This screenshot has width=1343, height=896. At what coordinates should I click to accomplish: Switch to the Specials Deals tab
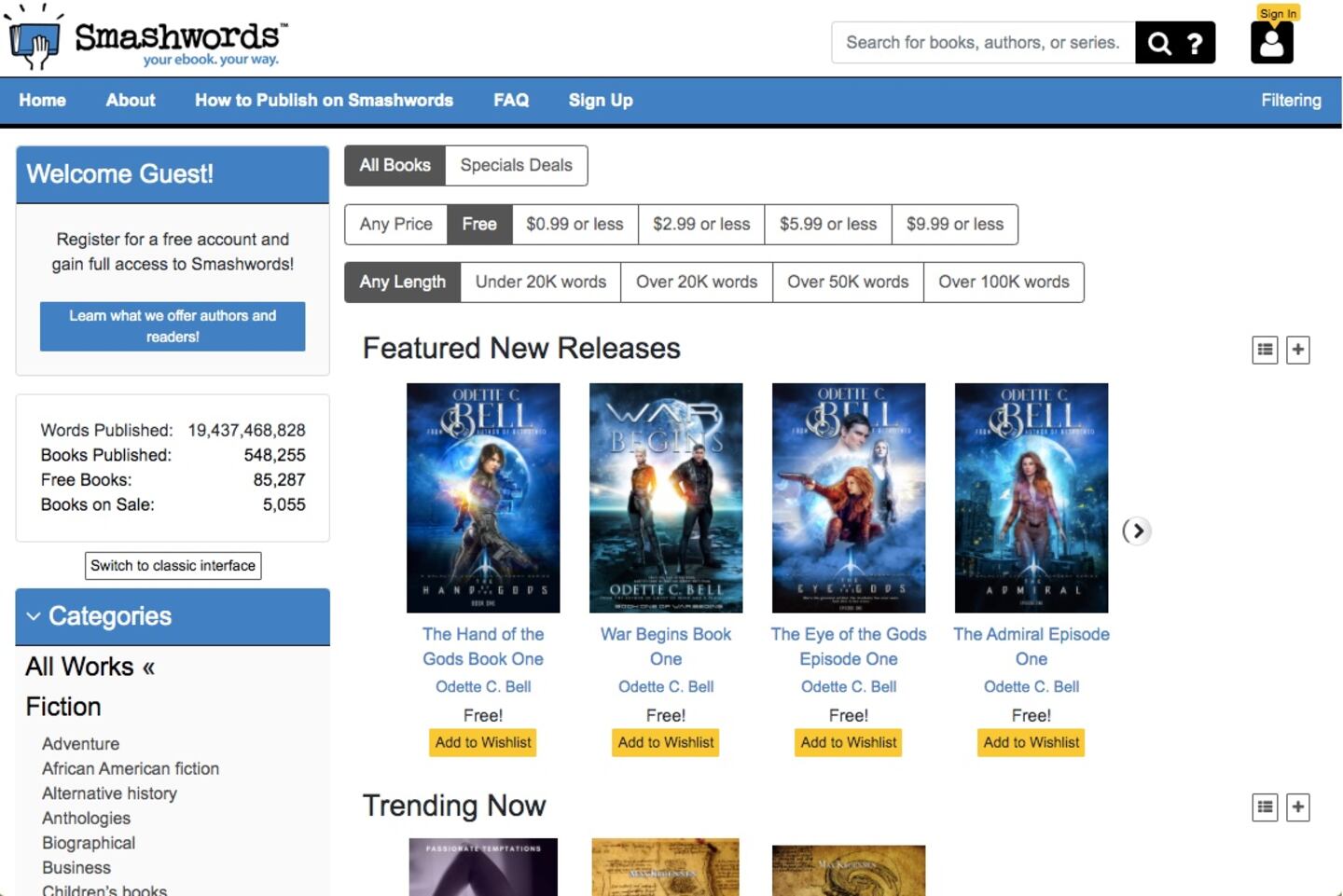tap(516, 166)
